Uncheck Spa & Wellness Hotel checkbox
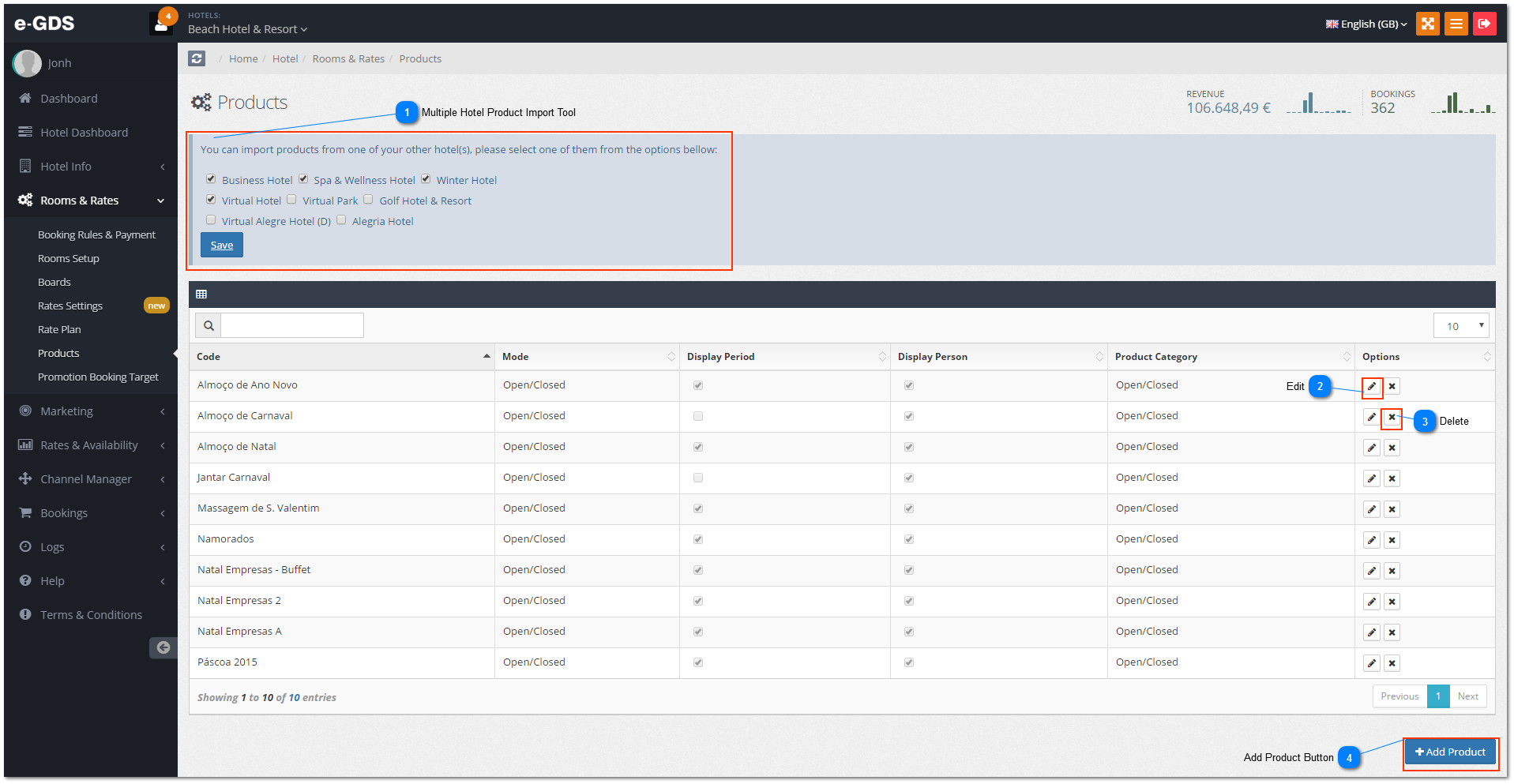This screenshot has width=1514, height=784. tap(303, 179)
